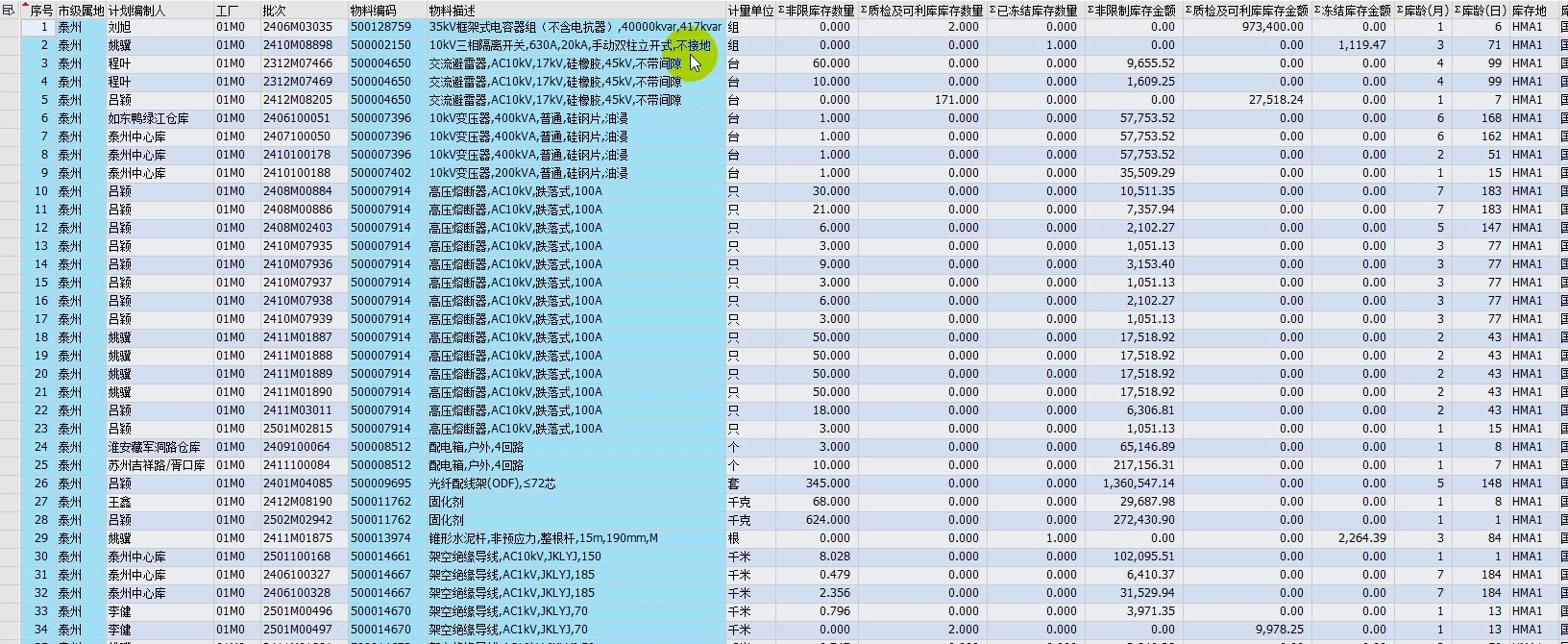
Task: Open material code 500002150
Action: point(380,45)
